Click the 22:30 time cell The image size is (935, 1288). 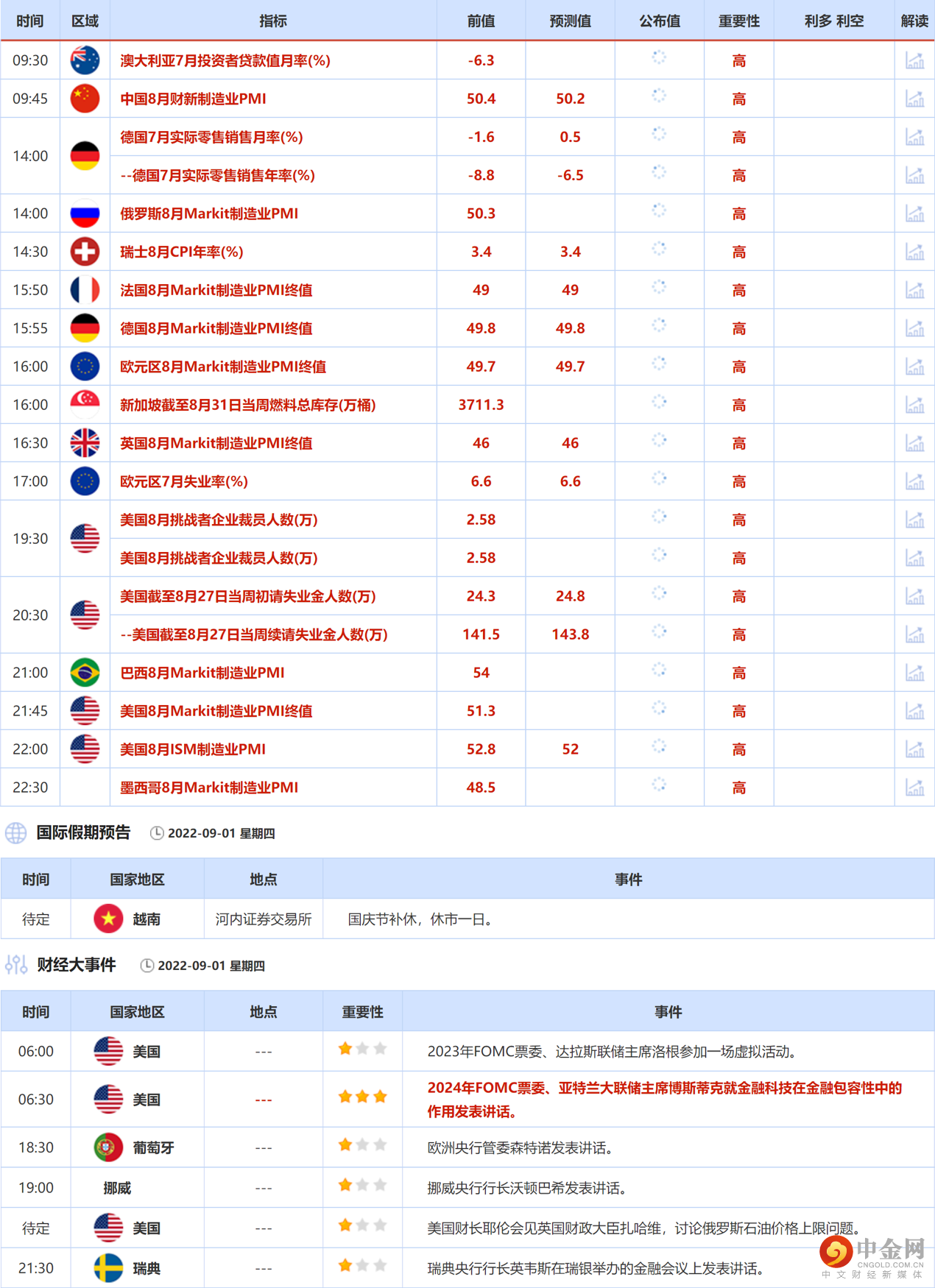click(x=30, y=788)
